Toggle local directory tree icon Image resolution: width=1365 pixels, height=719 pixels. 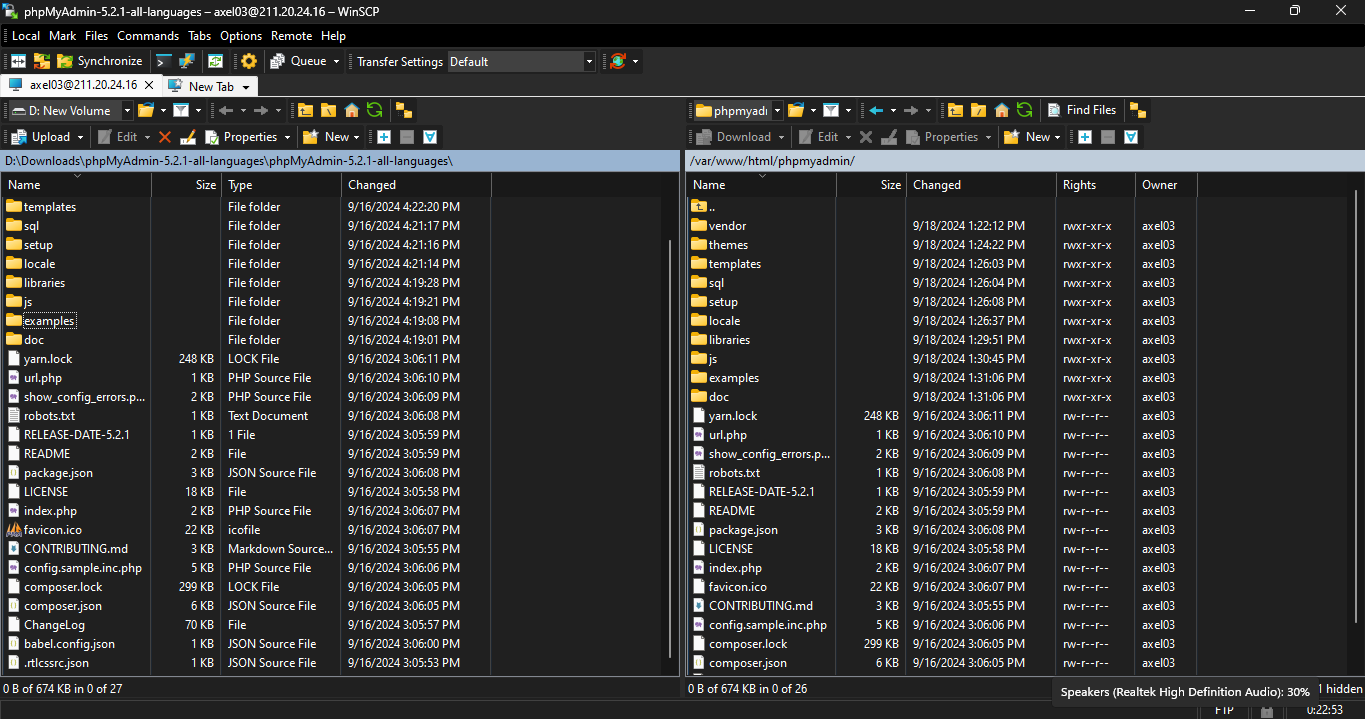tap(403, 110)
